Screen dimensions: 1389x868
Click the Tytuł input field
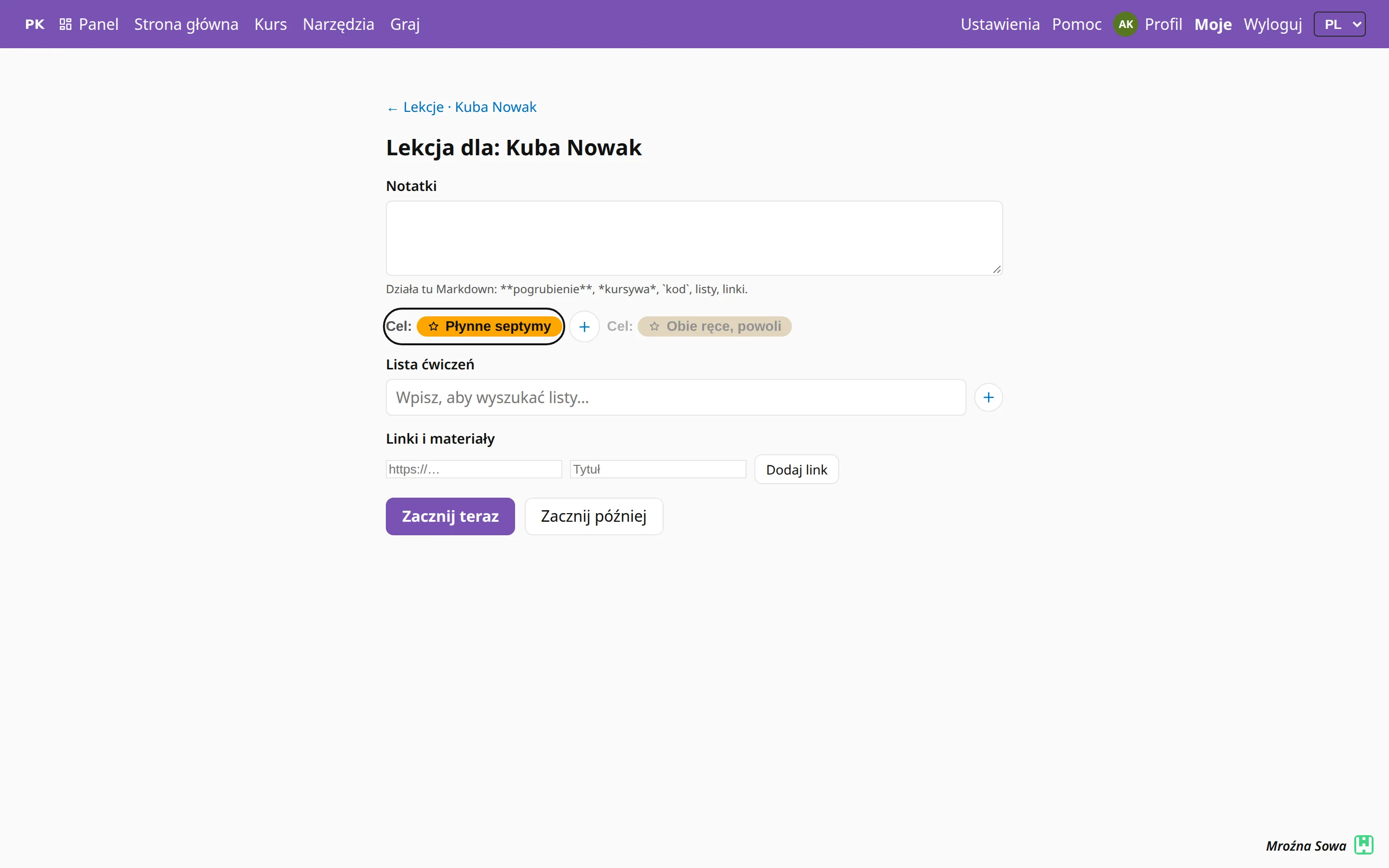click(x=658, y=469)
